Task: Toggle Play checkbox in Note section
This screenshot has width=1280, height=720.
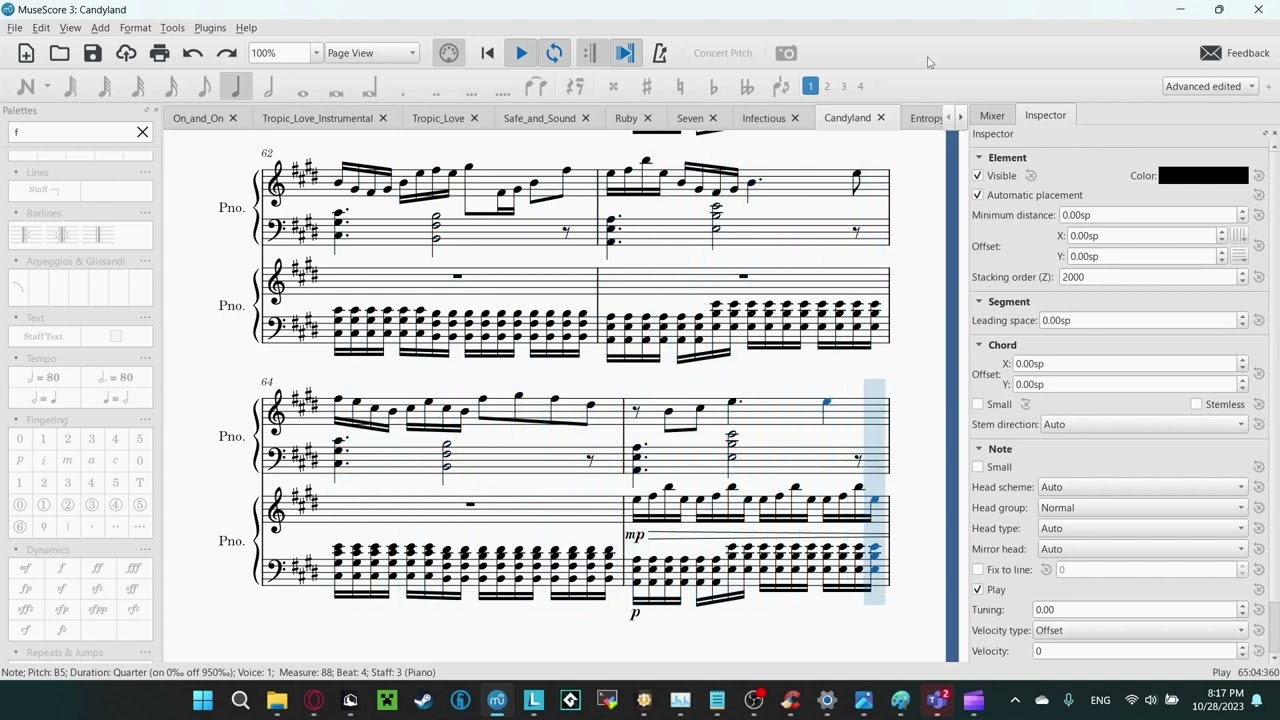Action: (978, 590)
